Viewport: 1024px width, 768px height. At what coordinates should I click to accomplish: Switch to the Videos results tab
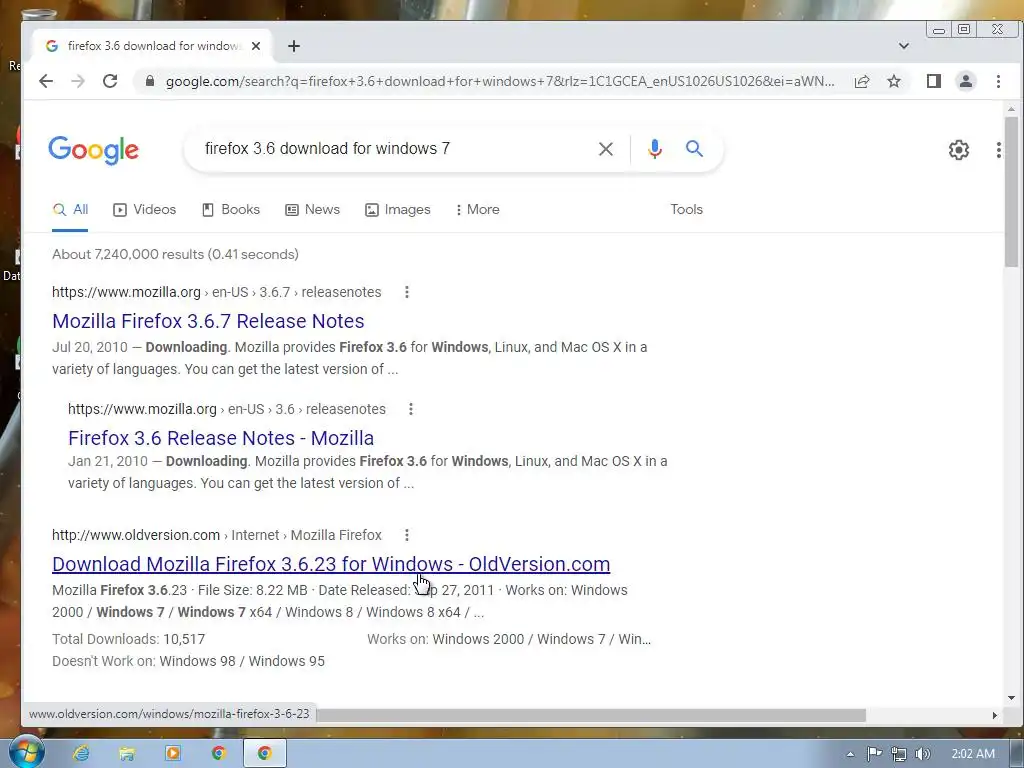[x=144, y=210]
